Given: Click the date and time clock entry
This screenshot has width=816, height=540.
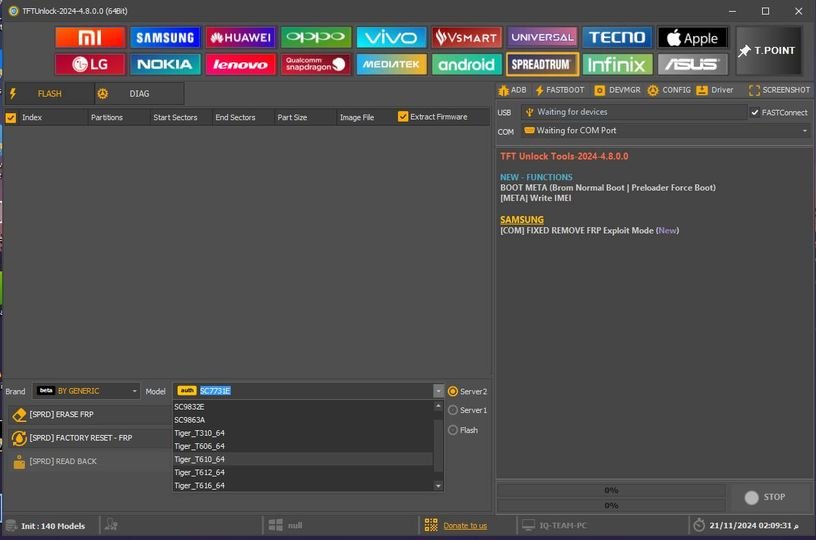Looking at the screenshot, I should tap(754, 525).
